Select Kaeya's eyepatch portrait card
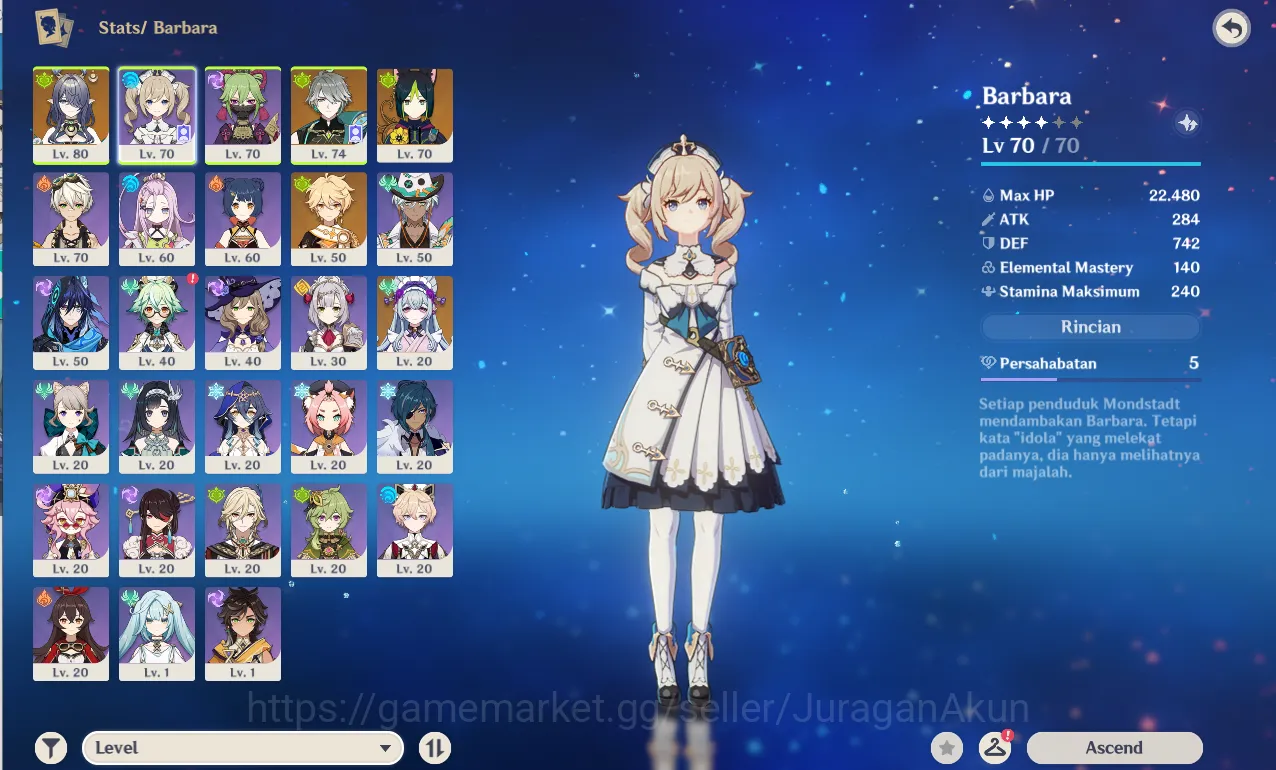1276x770 pixels. pyautogui.click(x=415, y=427)
